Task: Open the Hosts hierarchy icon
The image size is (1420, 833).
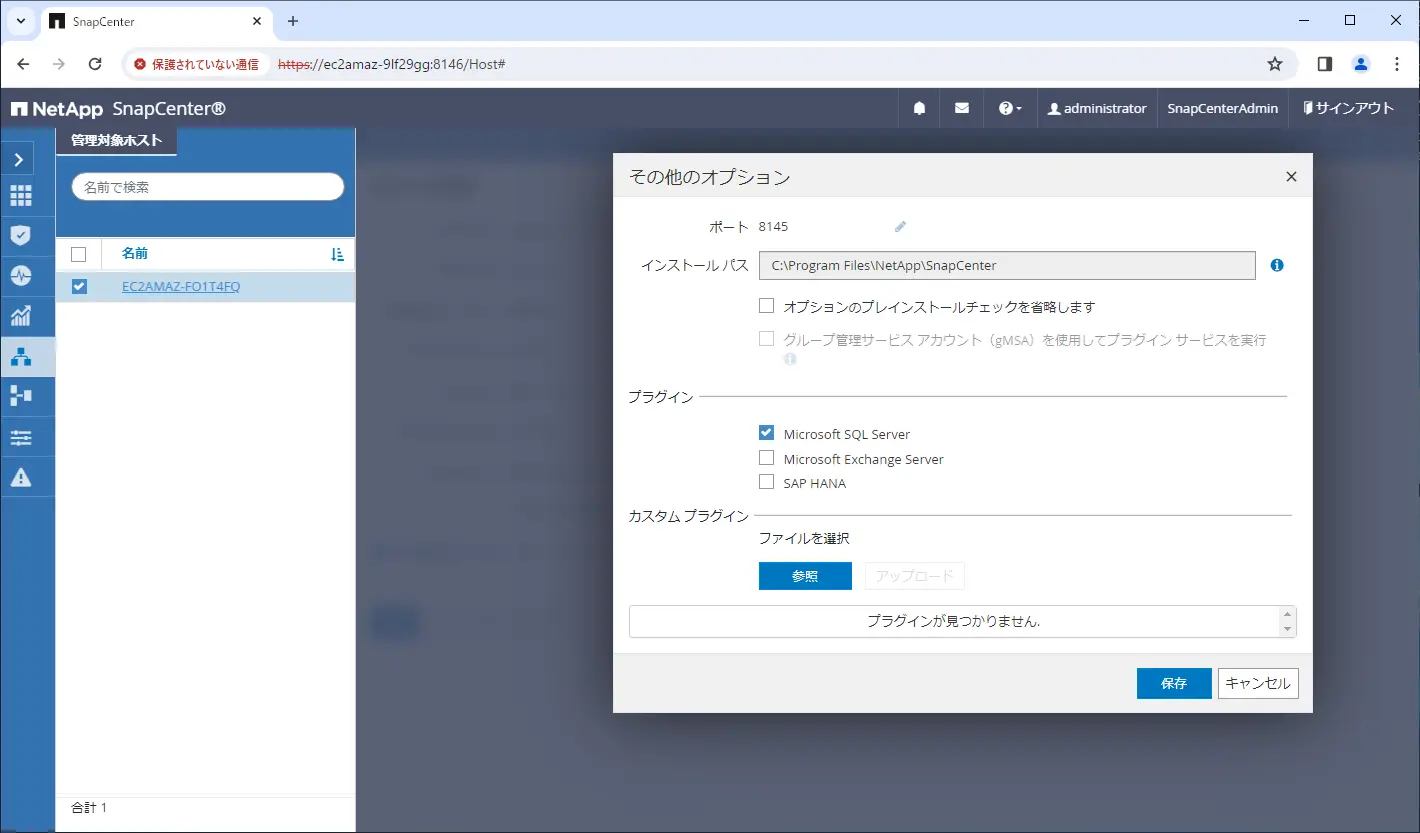Action: pos(20,356)
